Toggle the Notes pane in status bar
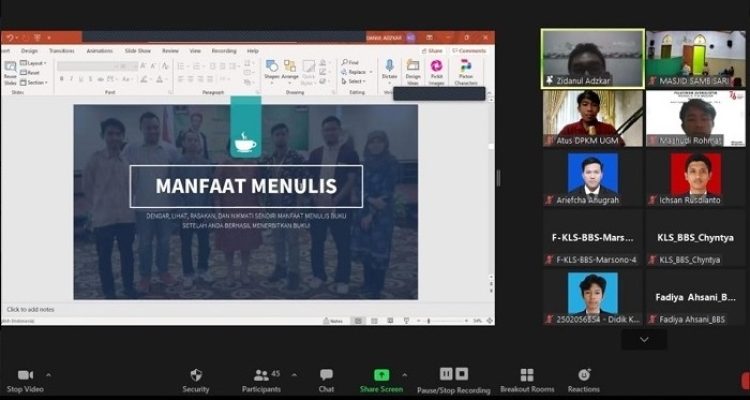750x400 pixels. (x=333, y=321)
